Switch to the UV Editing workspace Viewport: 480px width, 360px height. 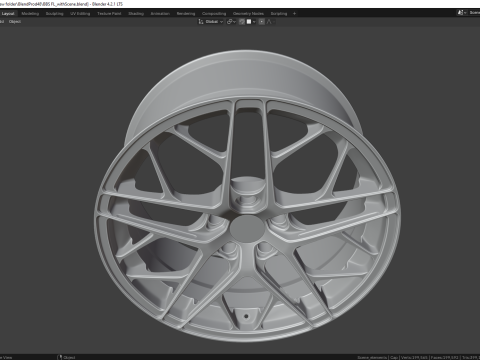[x=80, y=14]
